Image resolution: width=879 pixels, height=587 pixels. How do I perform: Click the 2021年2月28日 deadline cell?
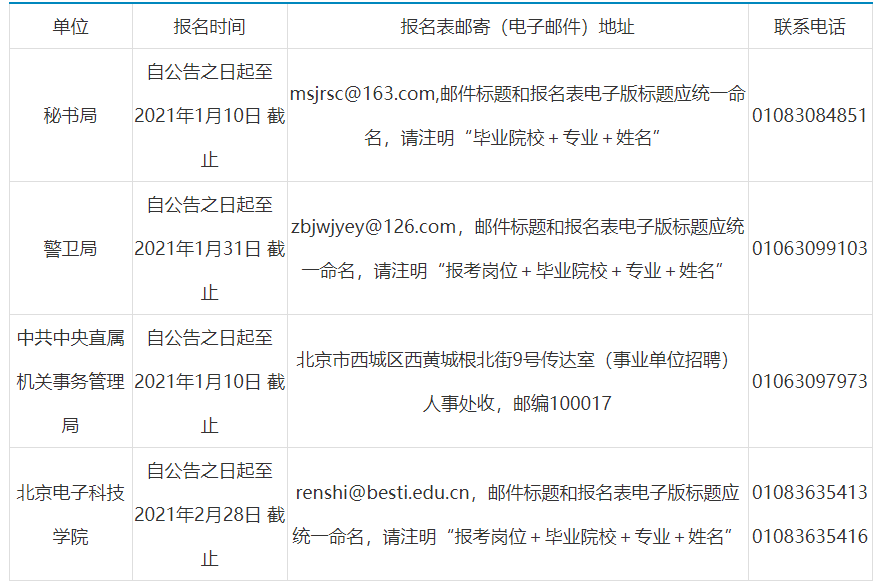210,514
